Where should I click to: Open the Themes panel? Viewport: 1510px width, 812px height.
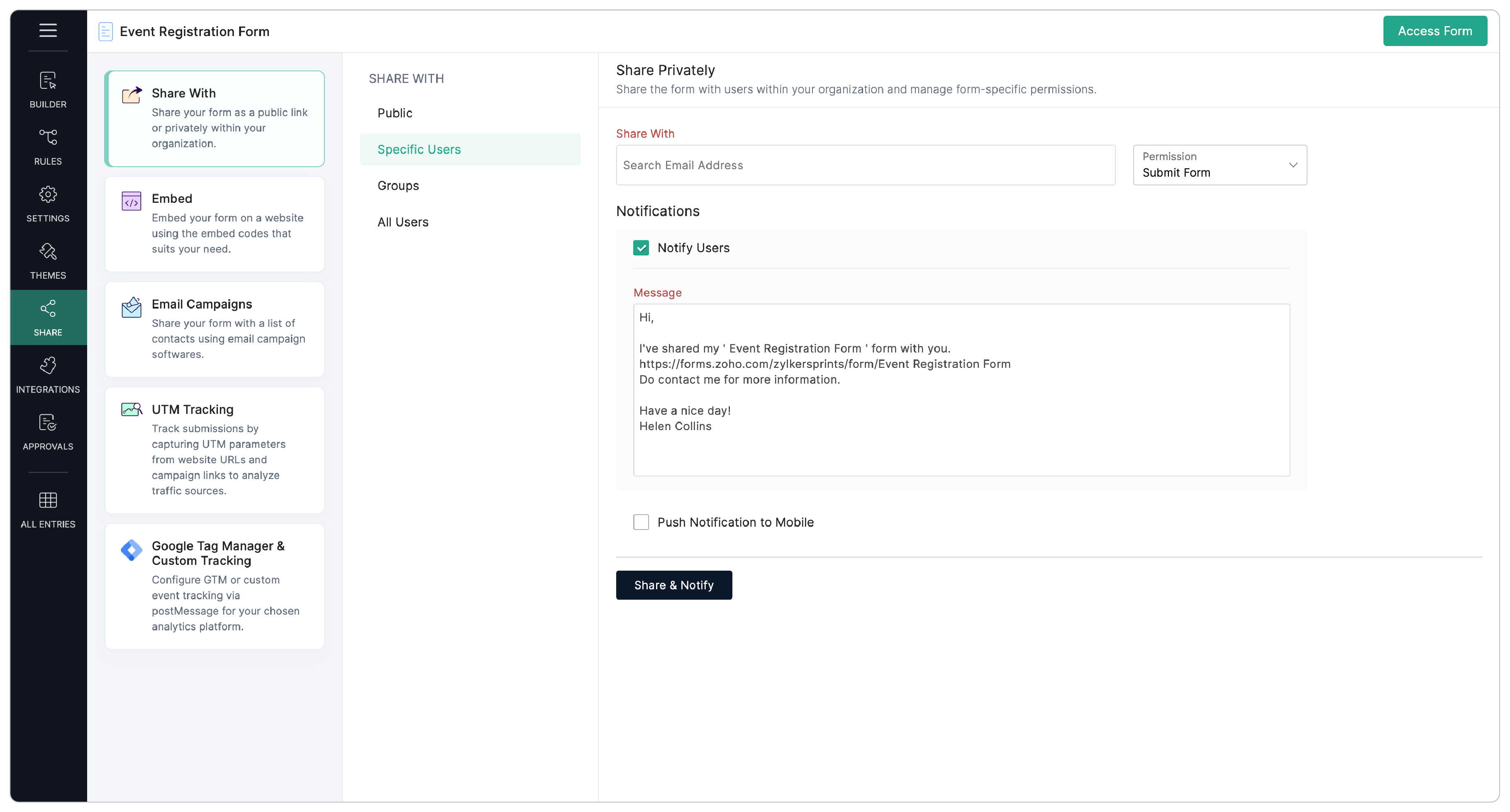click(48, 261)
